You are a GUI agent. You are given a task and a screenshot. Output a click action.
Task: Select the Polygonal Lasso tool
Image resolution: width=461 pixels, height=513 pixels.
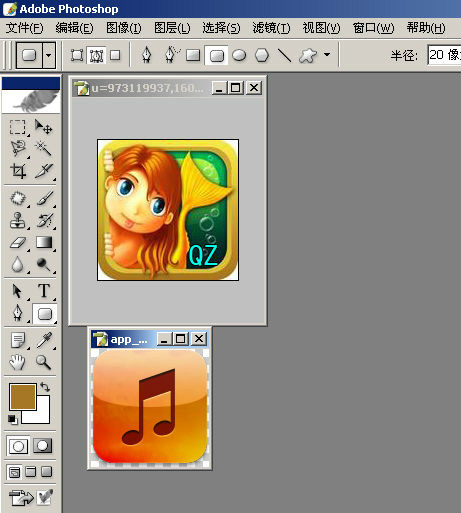click(x=17, y=149)
